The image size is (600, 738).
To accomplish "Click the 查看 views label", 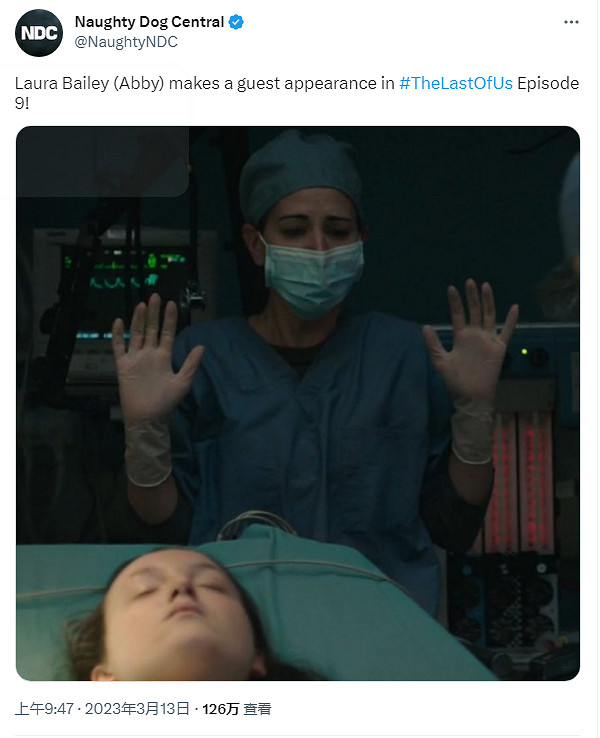I will coord(257,709).
